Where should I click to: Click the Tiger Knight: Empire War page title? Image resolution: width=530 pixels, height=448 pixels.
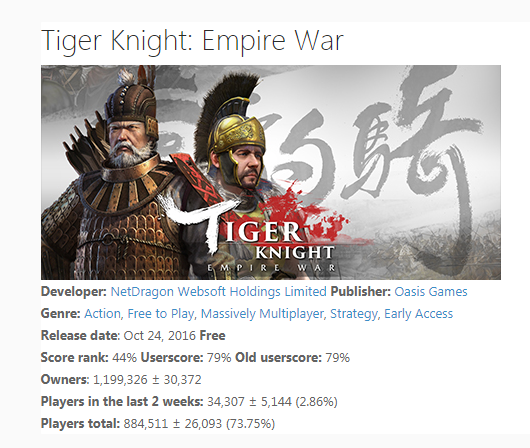click(192, 41)
